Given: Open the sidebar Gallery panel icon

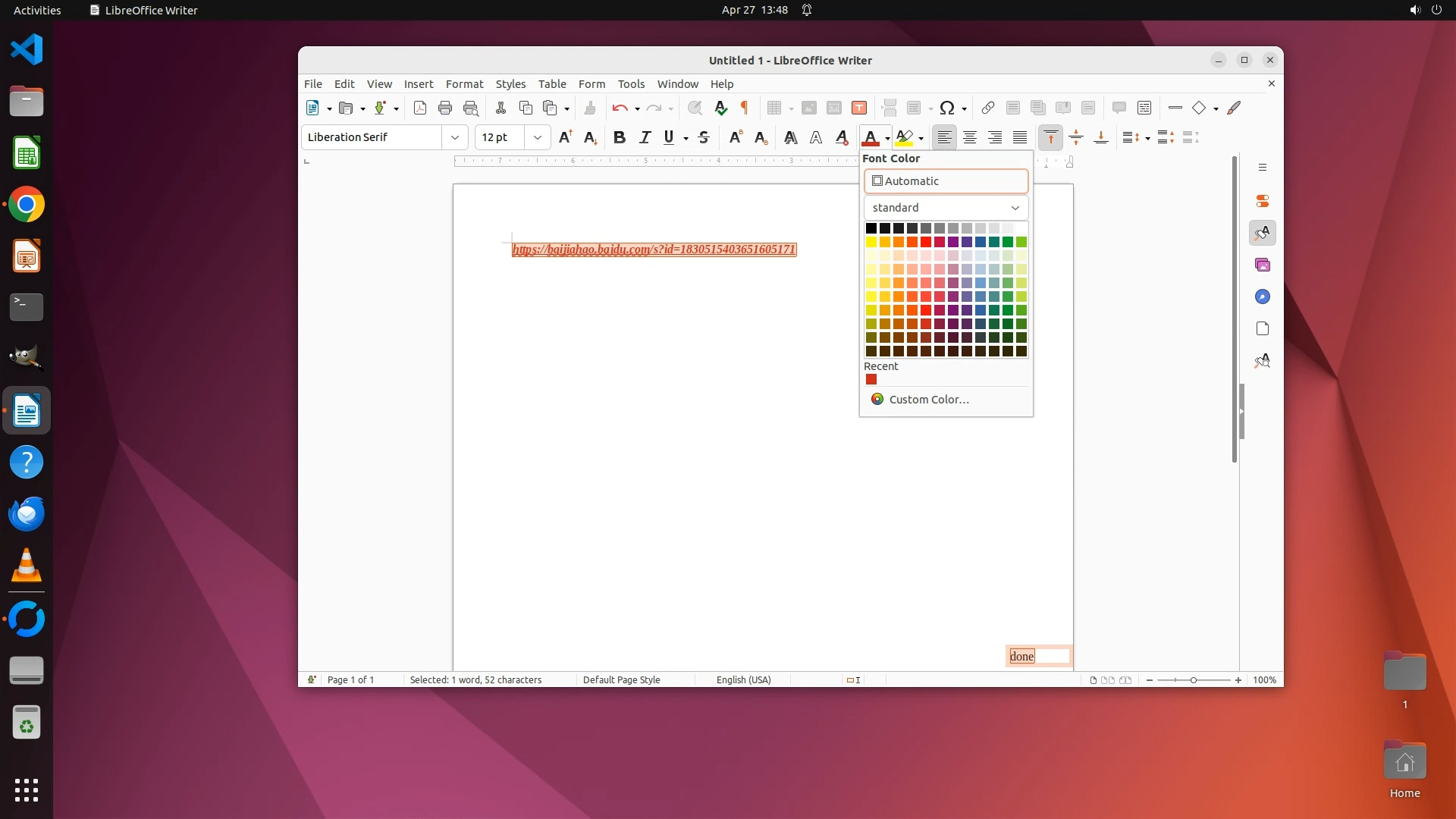Looking at the screenshot, I should coord(1262,265).
